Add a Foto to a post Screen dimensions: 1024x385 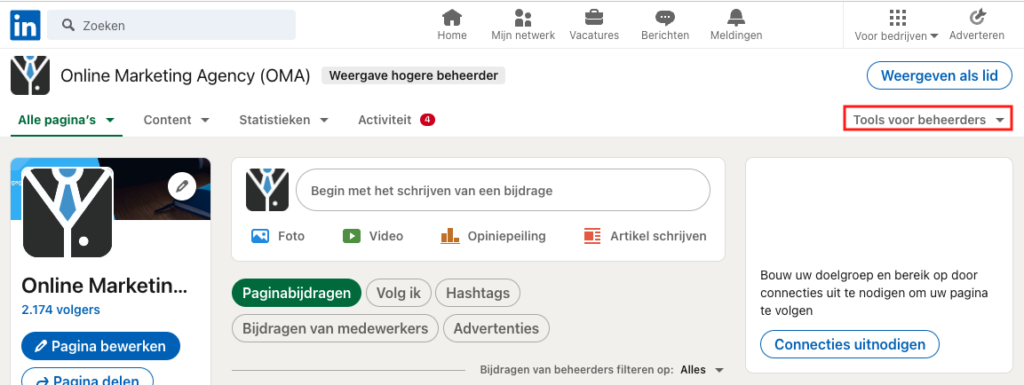click(278, 236)
